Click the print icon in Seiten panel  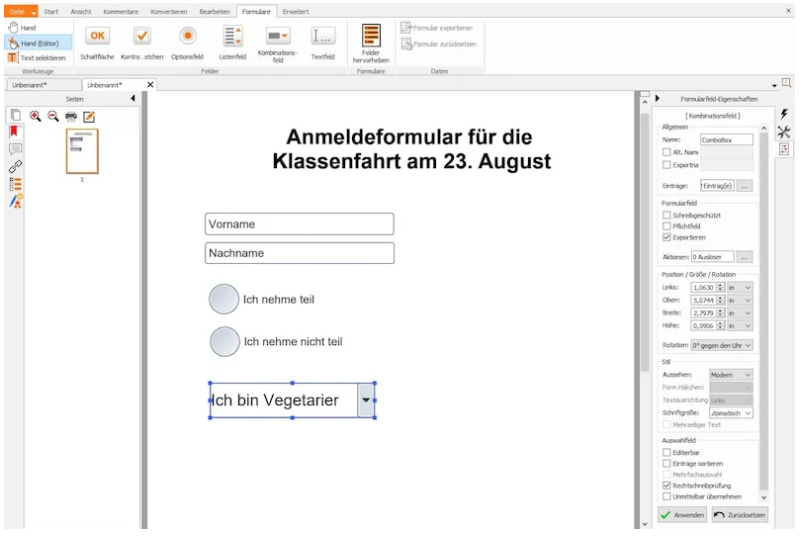[x=71, y=116]
